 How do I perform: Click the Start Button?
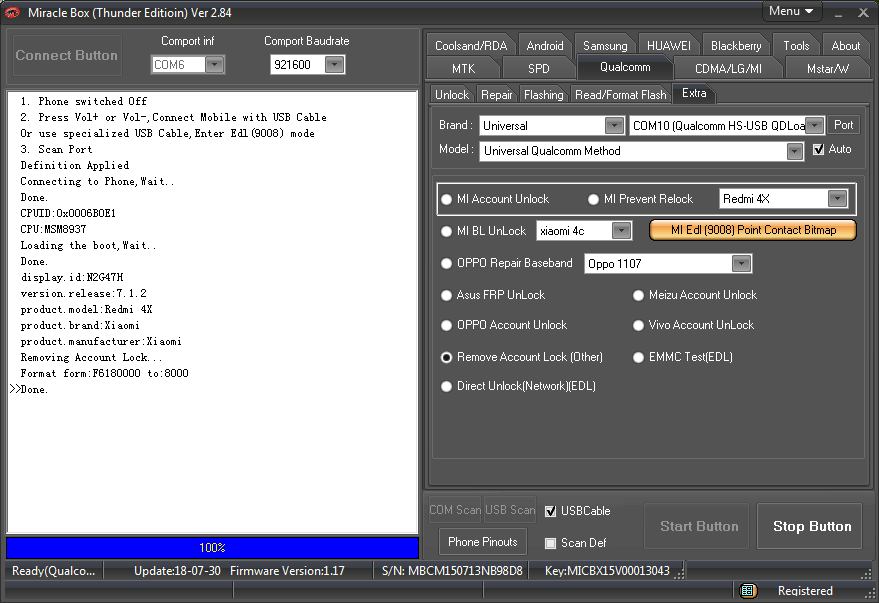697,526
